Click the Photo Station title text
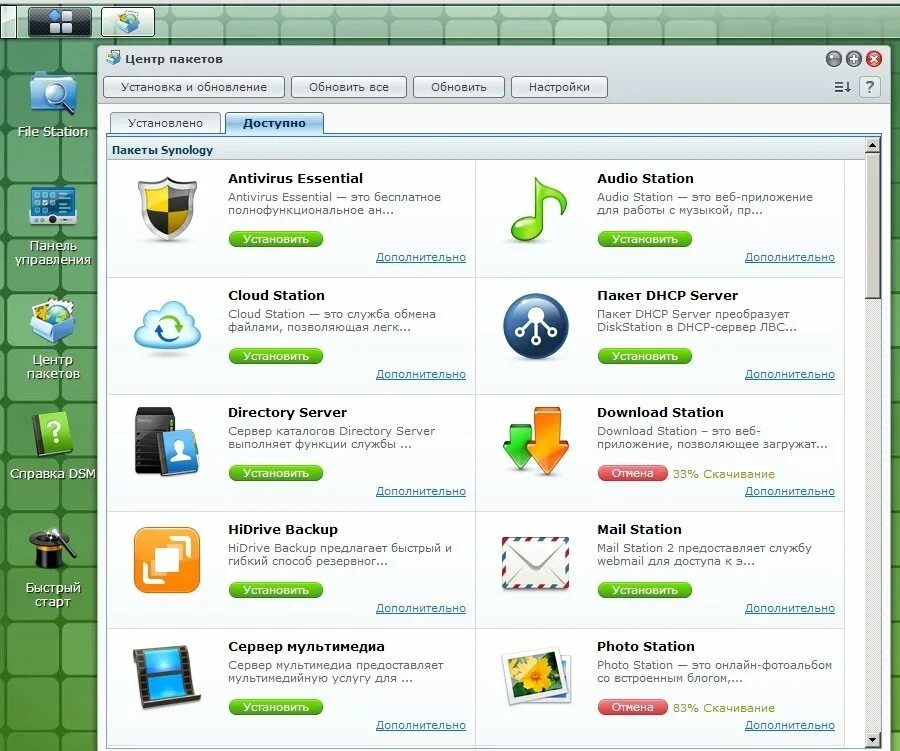Screen dimensions: 900x751 [x=646, y=647]
